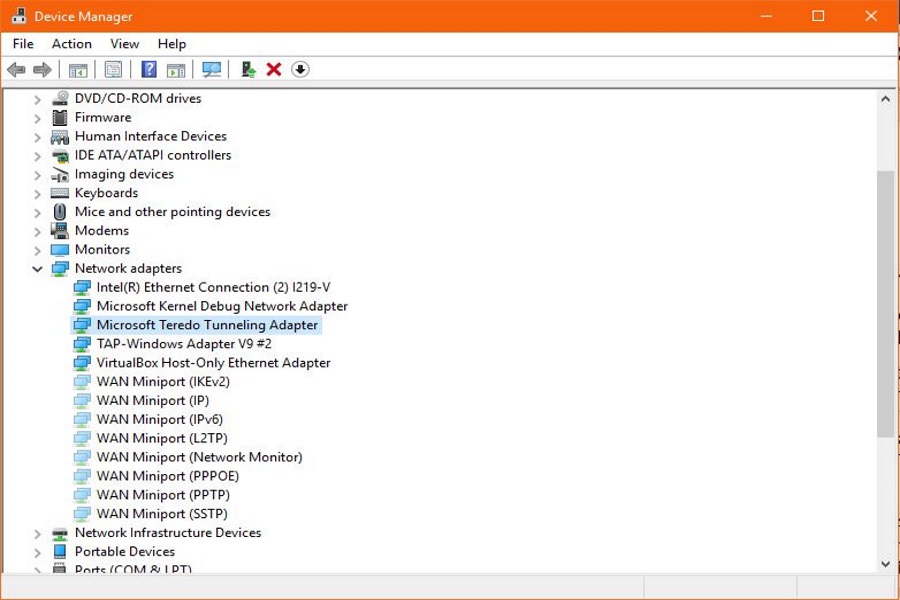Screen dimensions: 900x600
Task: Open the Action menu
Action: (72, 44)
